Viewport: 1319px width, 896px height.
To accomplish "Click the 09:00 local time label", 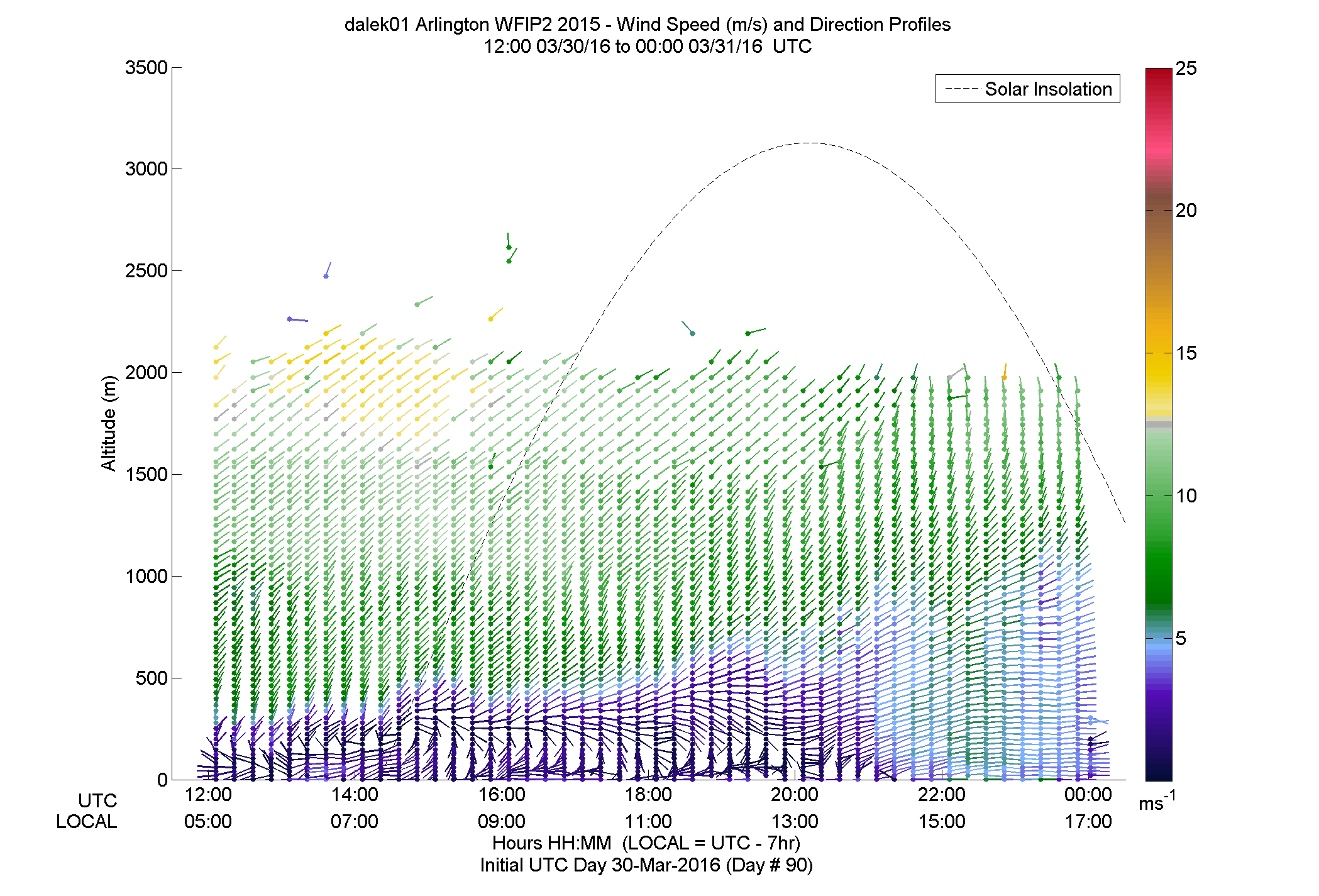I will pyautogui.click(x=502, y=822).
